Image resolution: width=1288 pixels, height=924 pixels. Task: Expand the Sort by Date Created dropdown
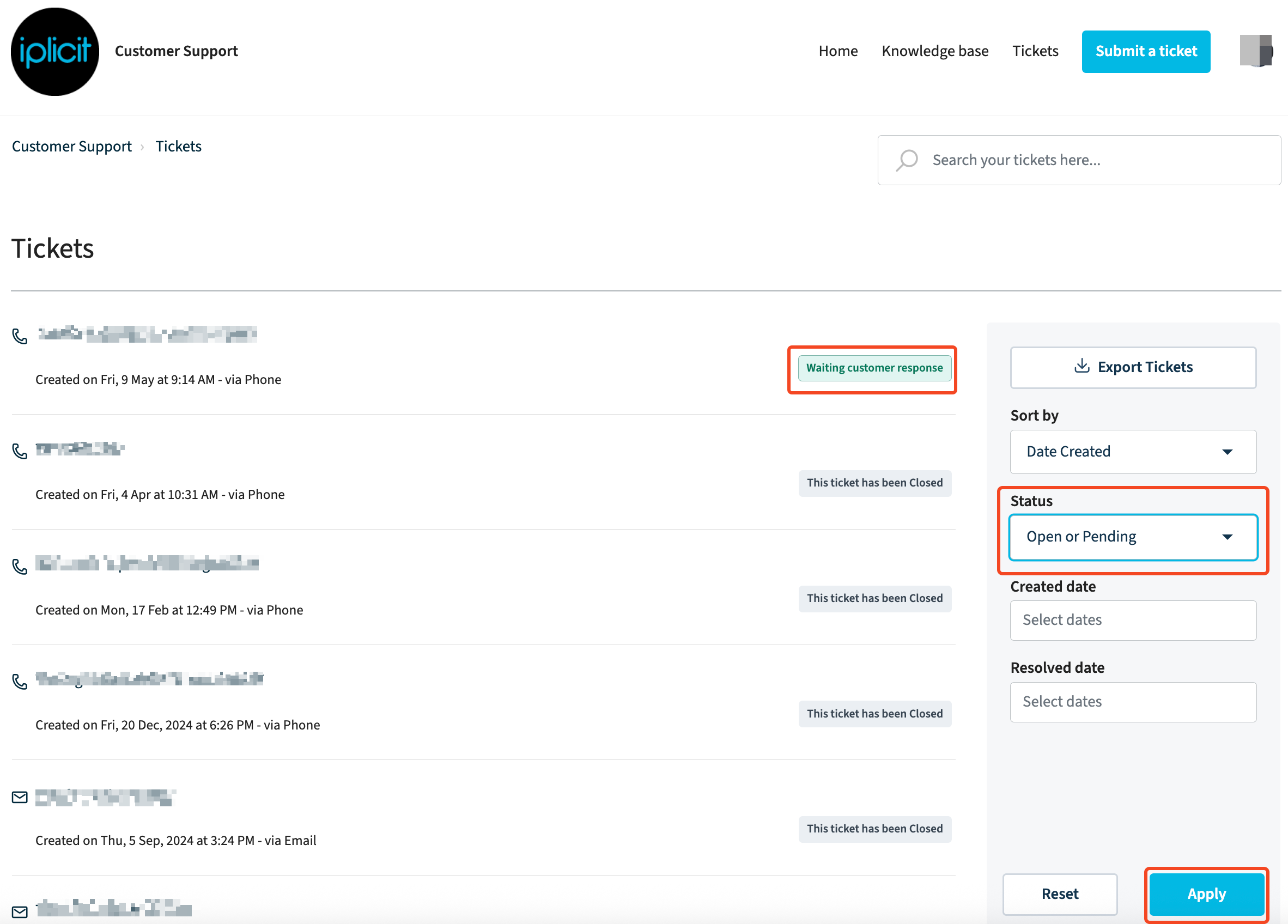coord(1132,452)
